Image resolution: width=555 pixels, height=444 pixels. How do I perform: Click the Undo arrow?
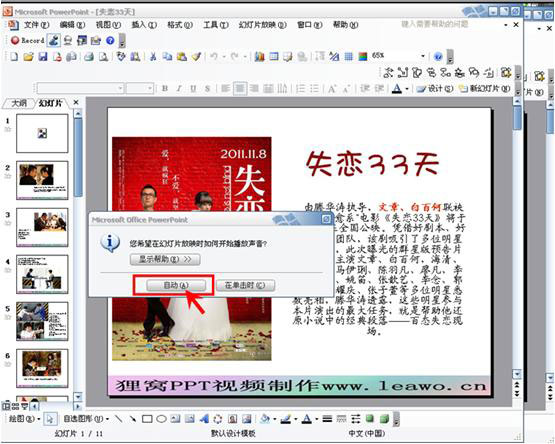[x=214, y=56]
